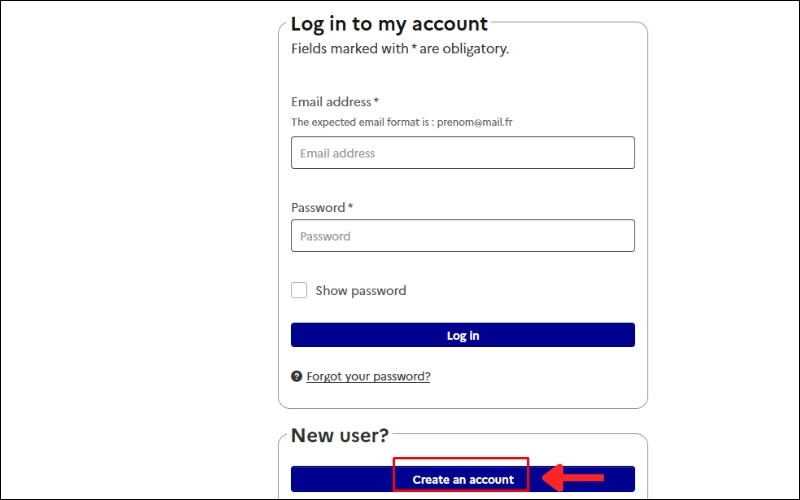The width and height of the screenshot is (800, 500).
Task: Click the asterisk beside Email address label
Action: (376, 101)
